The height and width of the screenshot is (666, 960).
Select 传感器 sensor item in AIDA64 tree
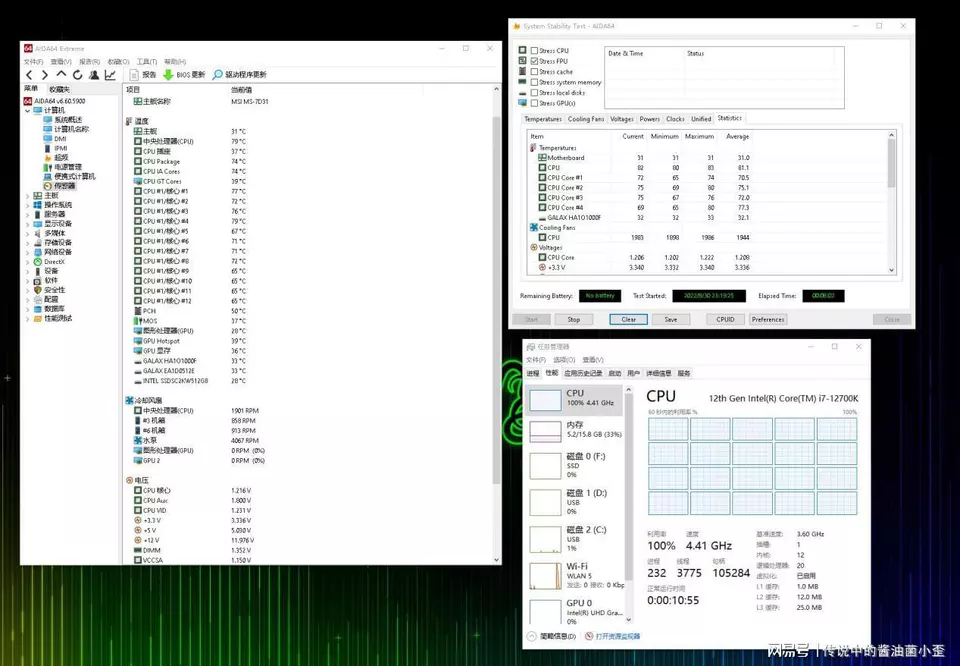[x=59, y=185]
